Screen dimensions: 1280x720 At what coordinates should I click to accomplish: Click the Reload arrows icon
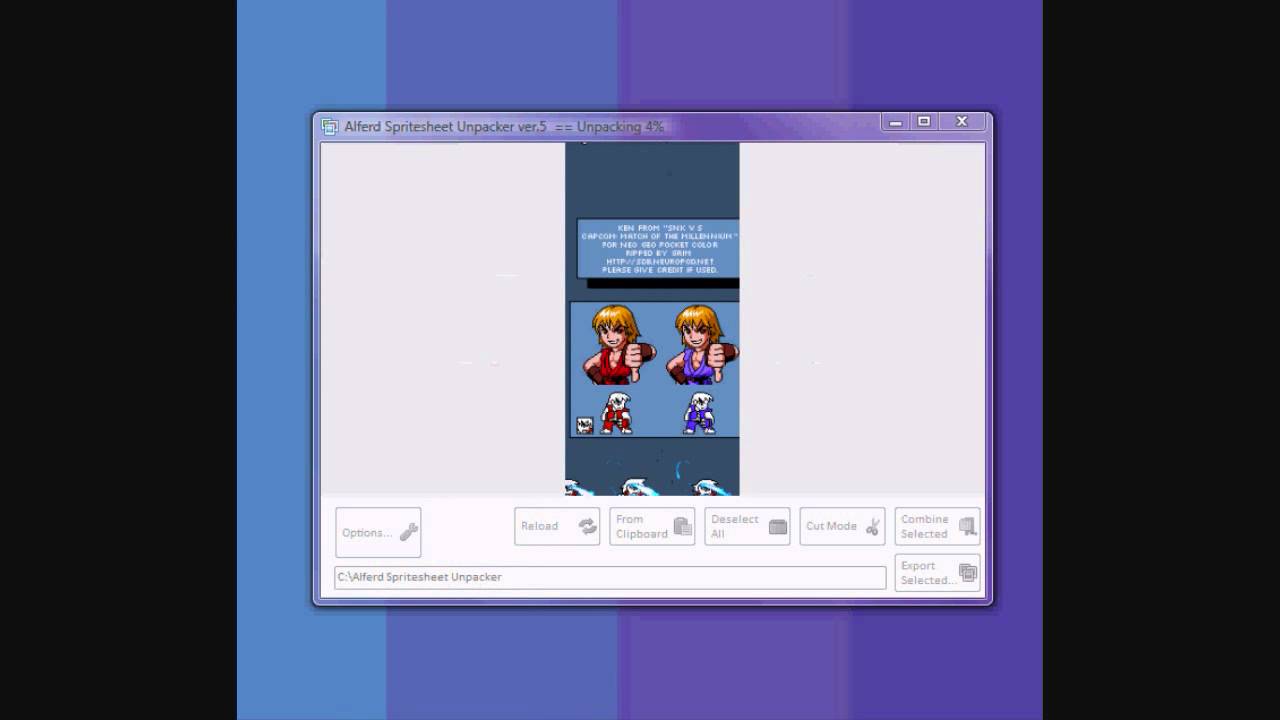pos(587,526)
